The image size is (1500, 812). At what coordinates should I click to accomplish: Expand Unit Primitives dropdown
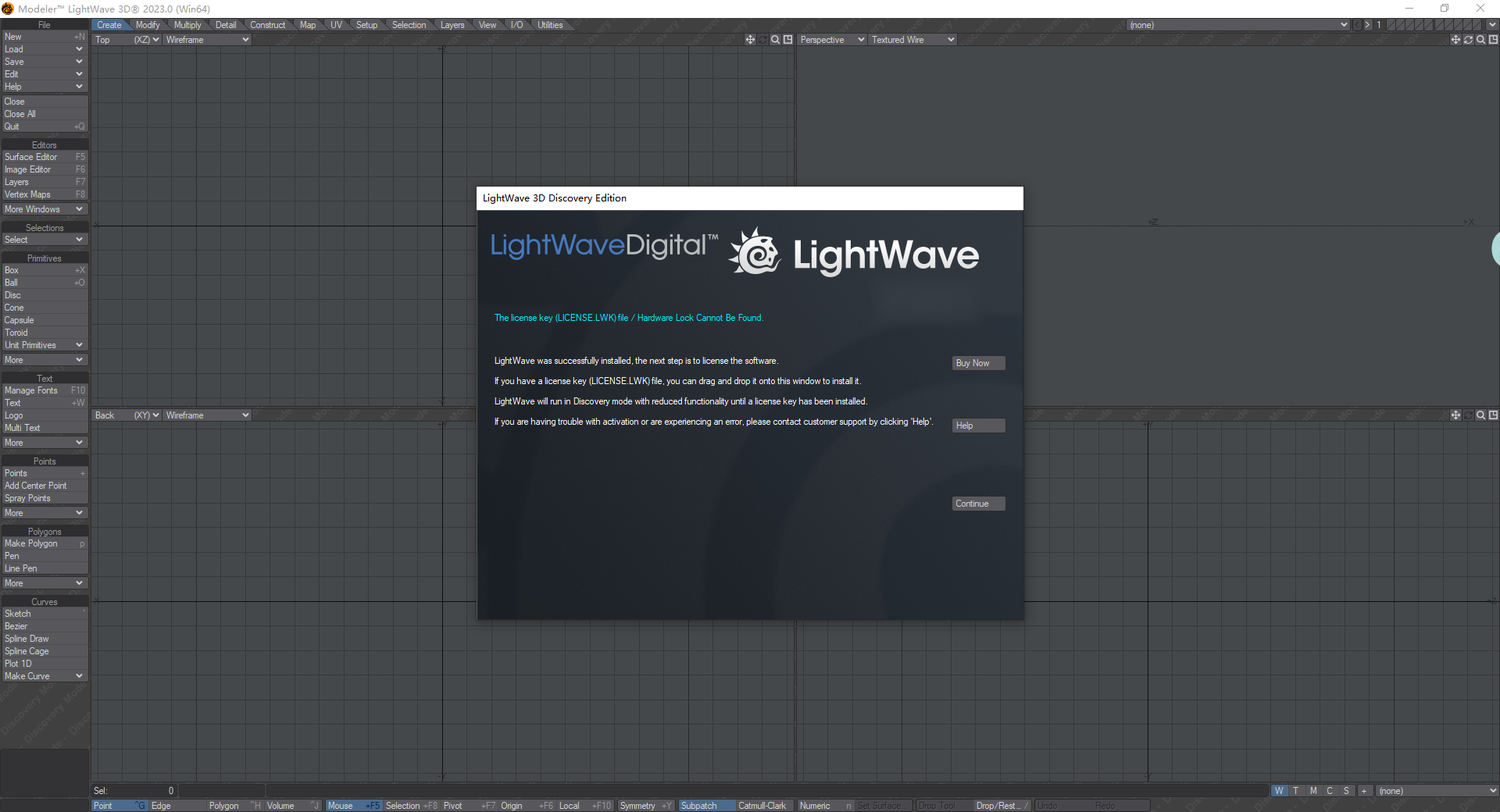click(45, 345)
